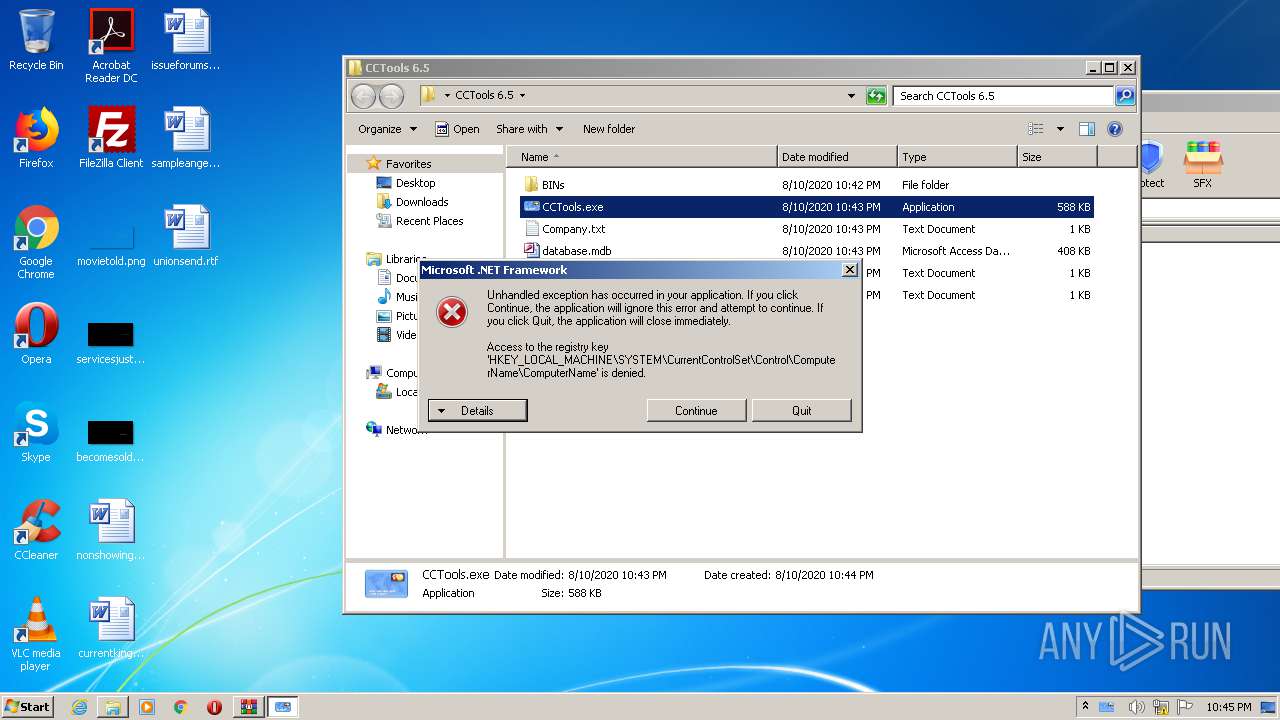Screen dimensions: 1280x720
Task: Open the FileZilla Client shortcut
Action: (x=111, y=138)
